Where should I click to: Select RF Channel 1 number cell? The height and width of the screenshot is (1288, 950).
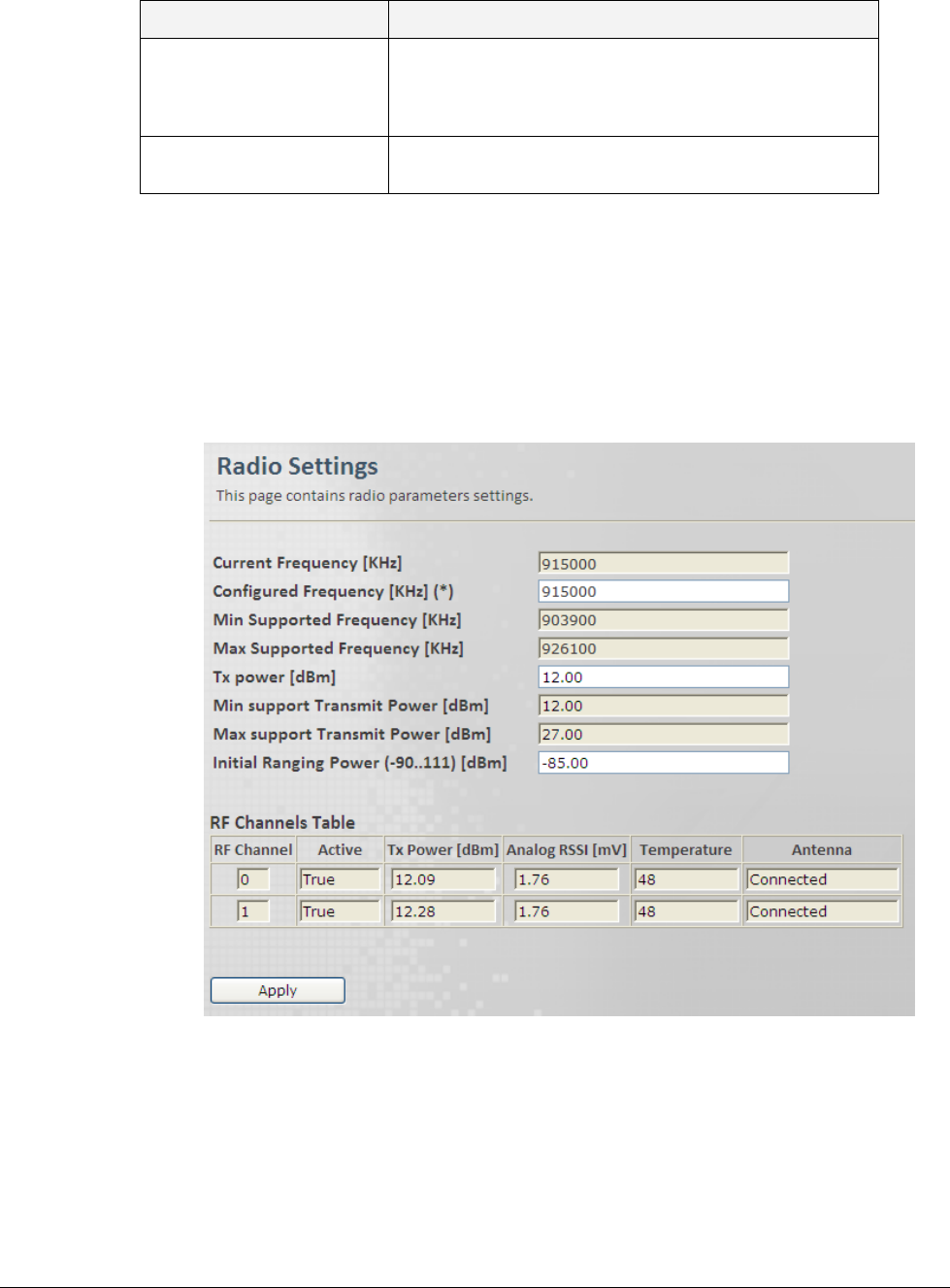[253, 911]
